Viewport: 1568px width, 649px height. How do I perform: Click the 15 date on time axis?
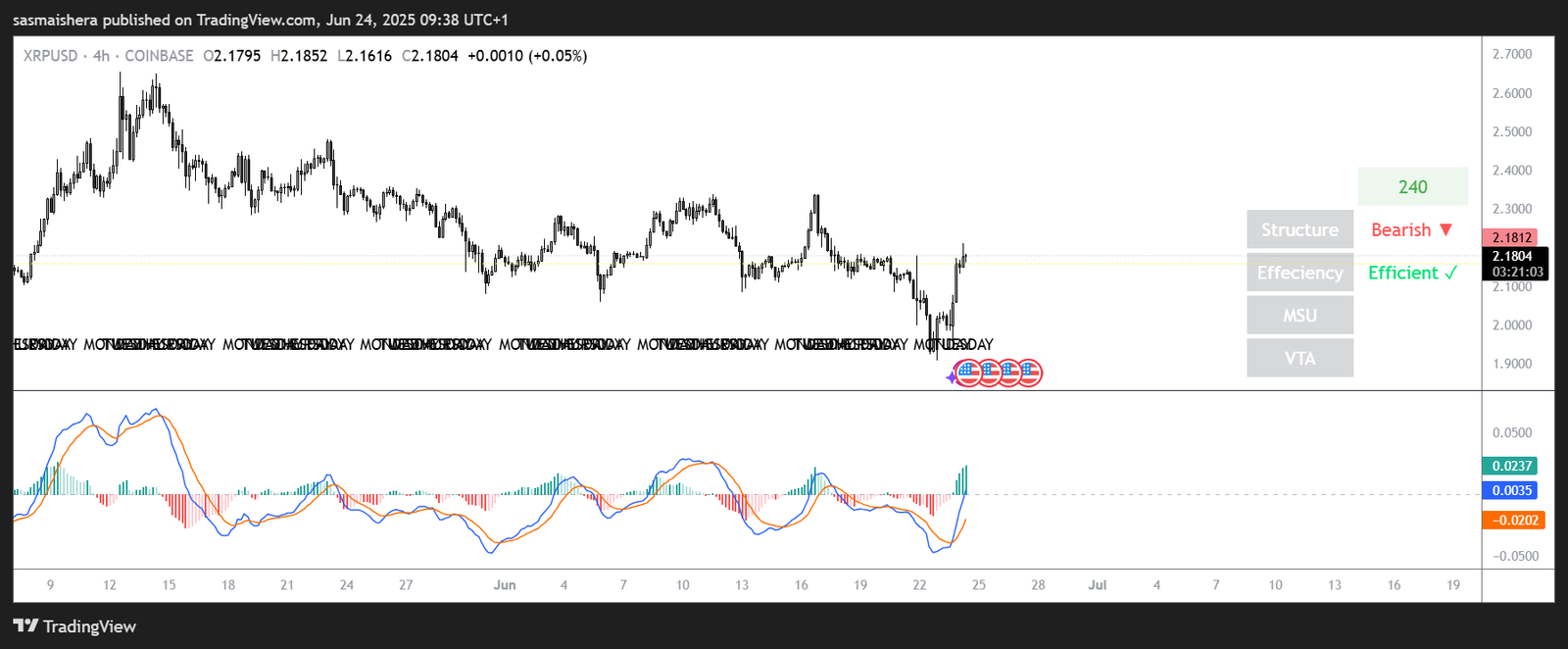coord(169,585)
